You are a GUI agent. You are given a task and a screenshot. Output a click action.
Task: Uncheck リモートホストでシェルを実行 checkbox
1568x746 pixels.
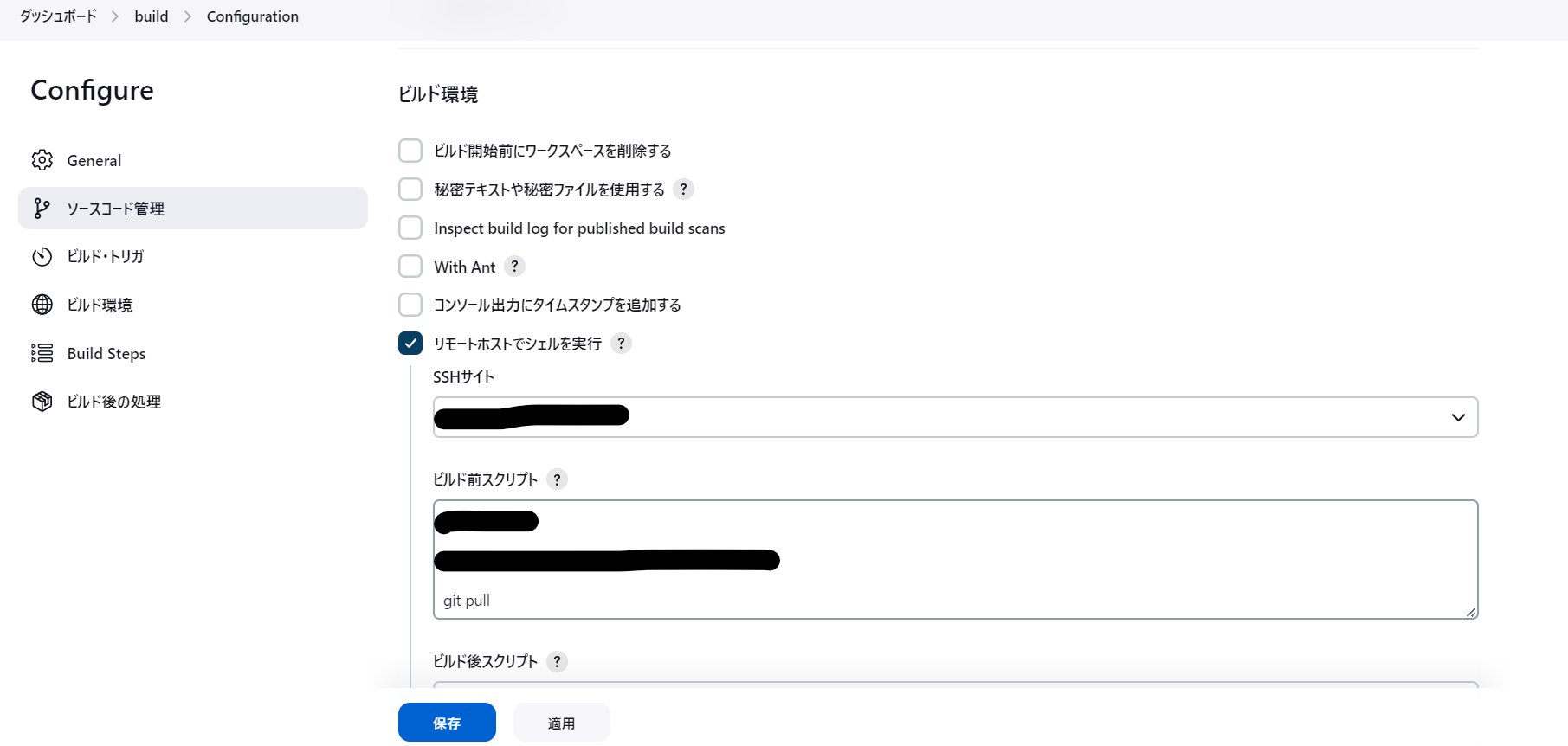[x=410, y=344]
